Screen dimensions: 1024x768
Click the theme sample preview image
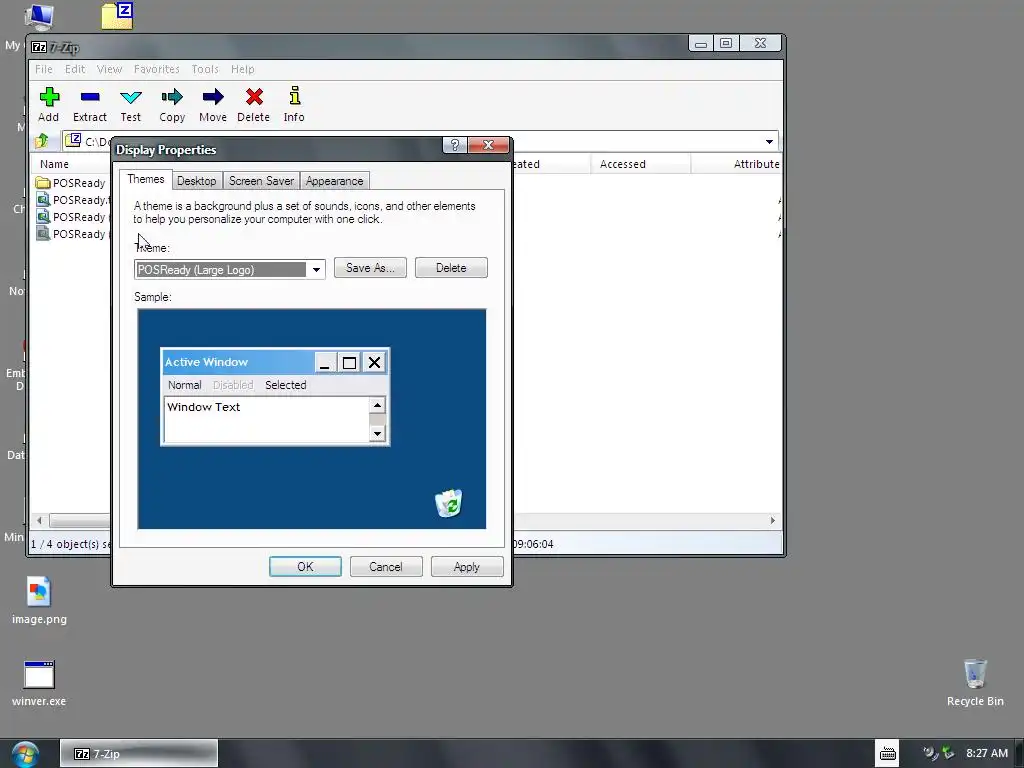coord(312,419)
